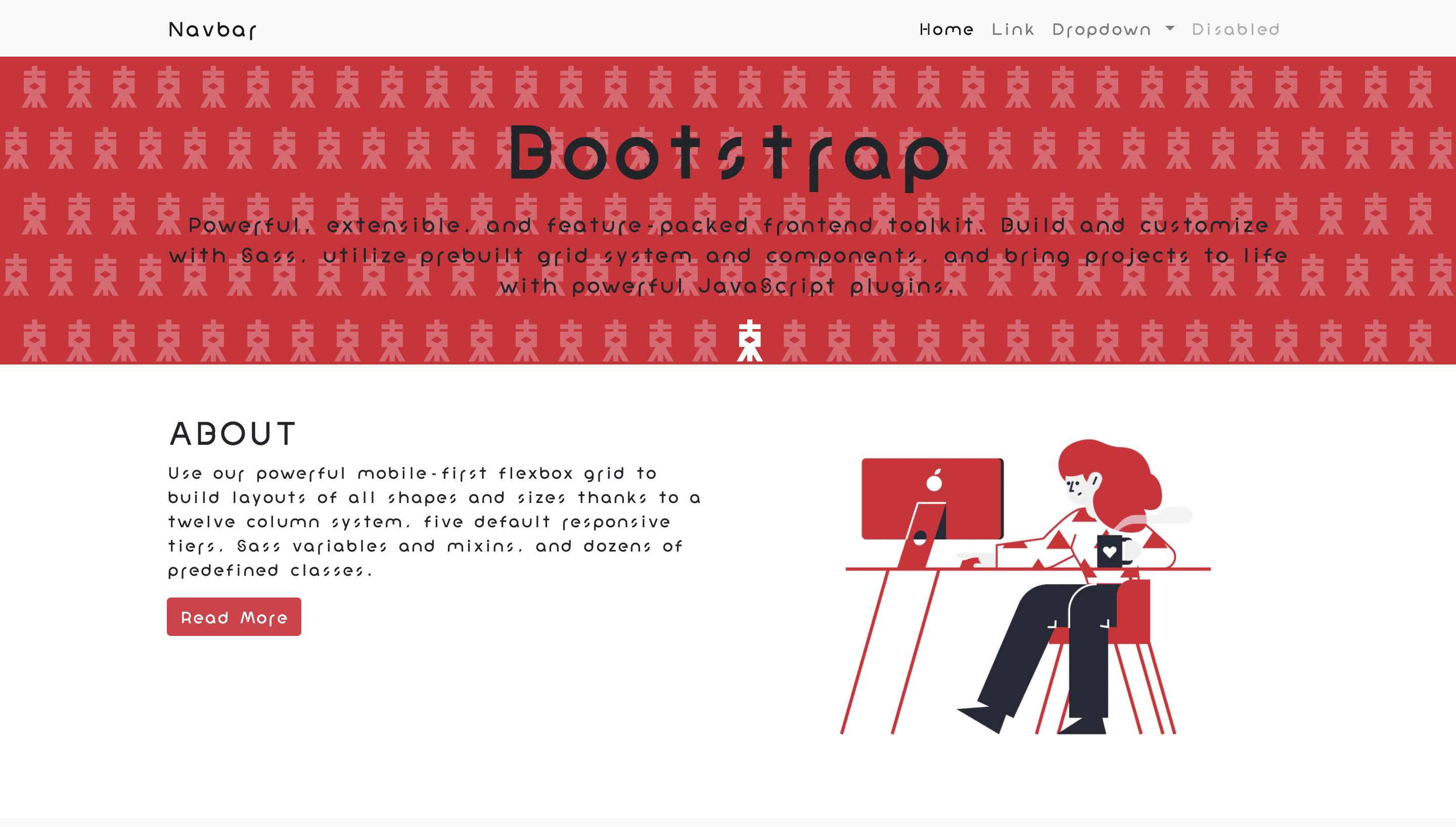Click the ABOUT section heading

click(233, 433)
